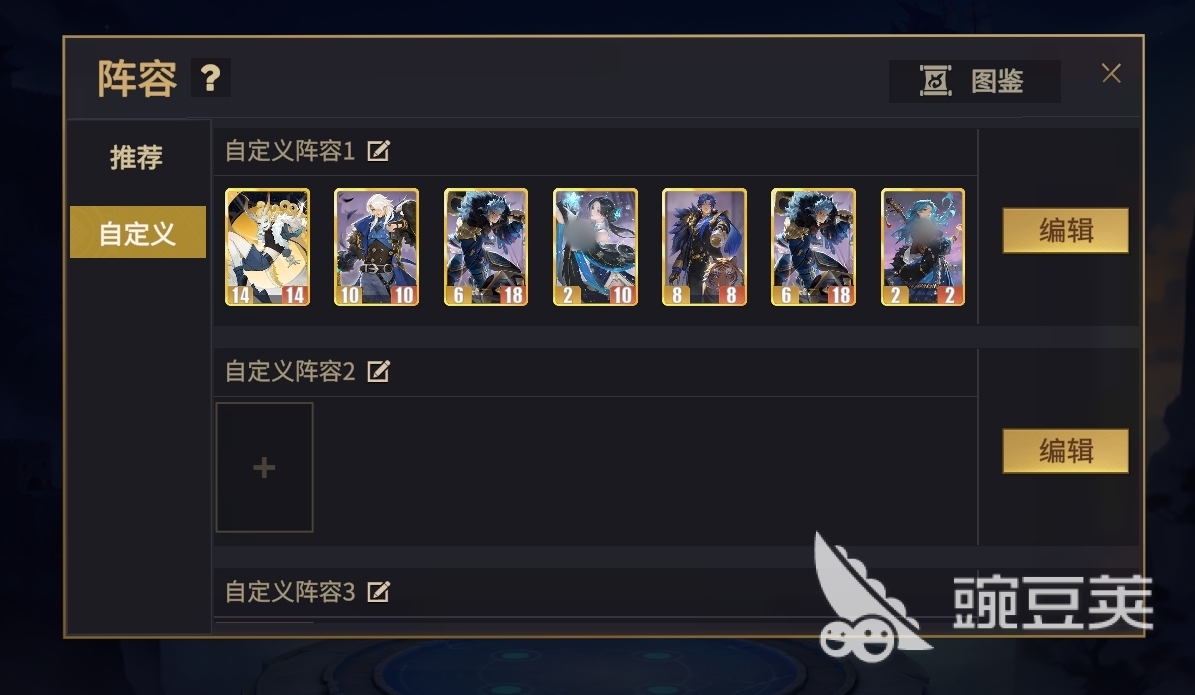
Task: Close the 阵容 panel with X
Action: [1111, 73]
